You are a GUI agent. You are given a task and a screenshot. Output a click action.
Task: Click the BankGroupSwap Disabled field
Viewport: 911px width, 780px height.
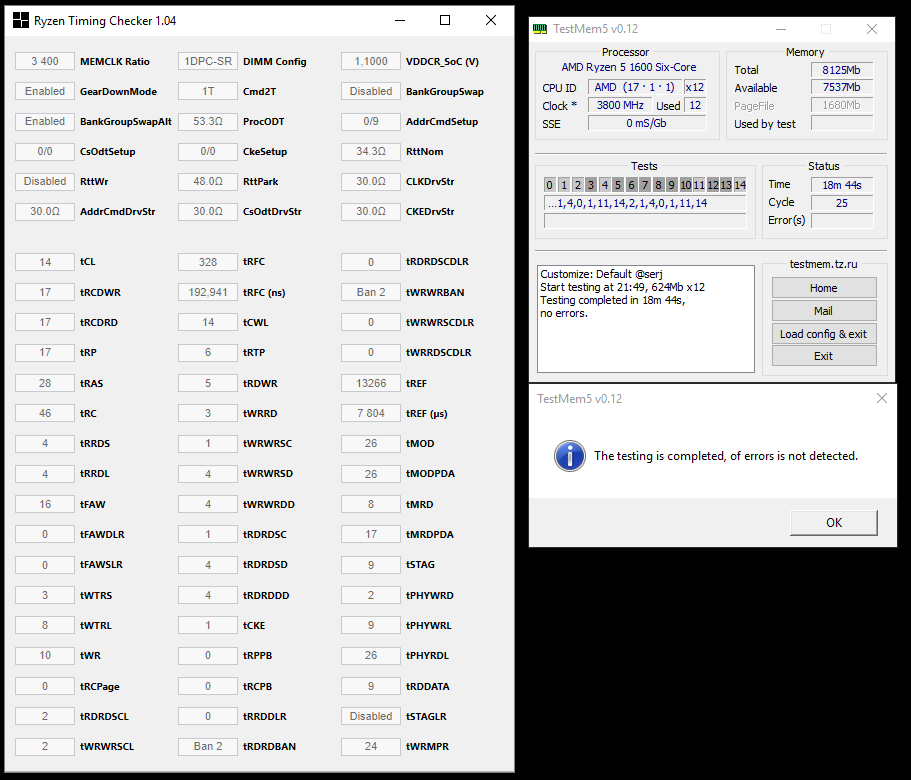pos(371,91)
